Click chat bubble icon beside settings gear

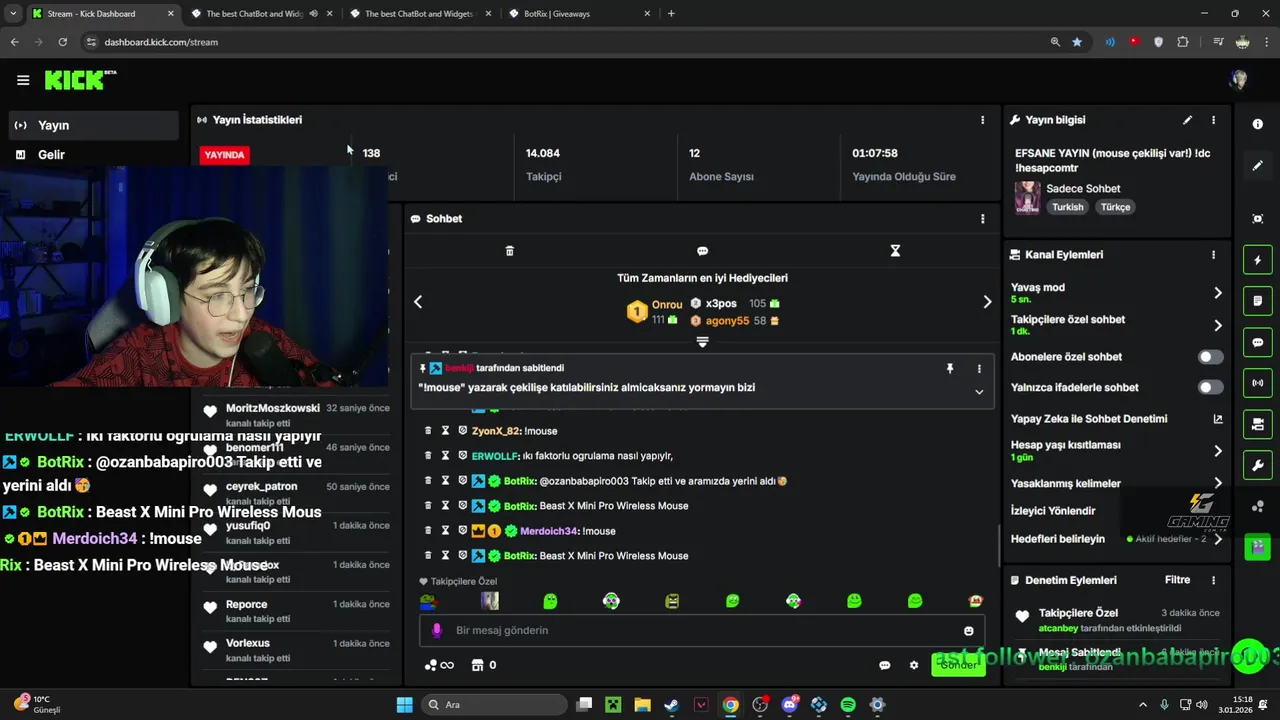point(884,665)
